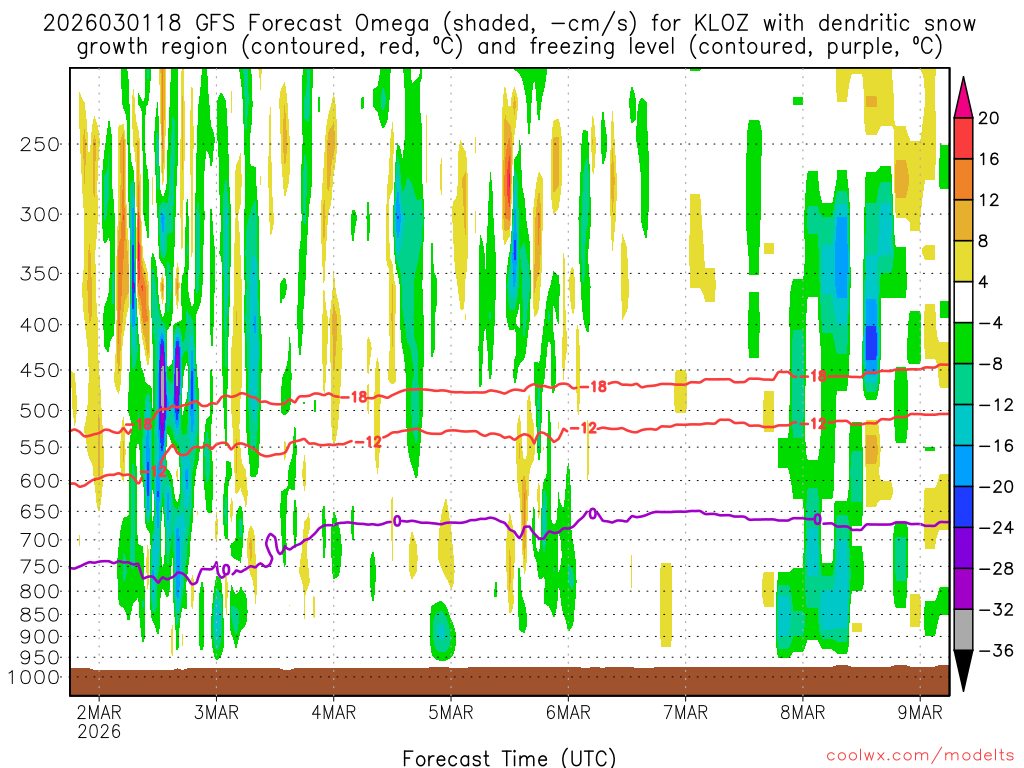Click the purple 0 freezing label near 6MAR
Viewport: 1024px width, 768px height.
pyautogui.click(x=592, y=514)
